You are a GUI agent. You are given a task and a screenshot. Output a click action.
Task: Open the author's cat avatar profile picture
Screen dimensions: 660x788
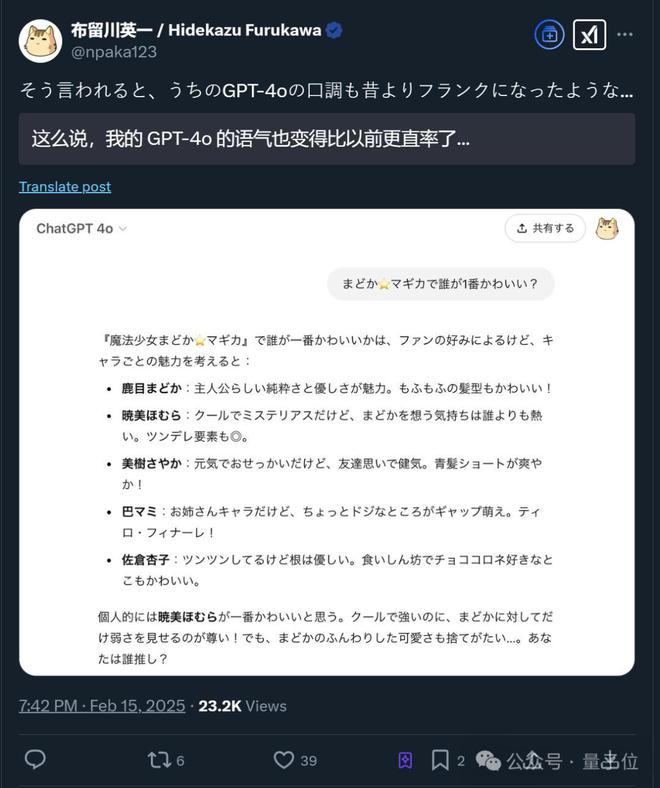tap(40, 41)
